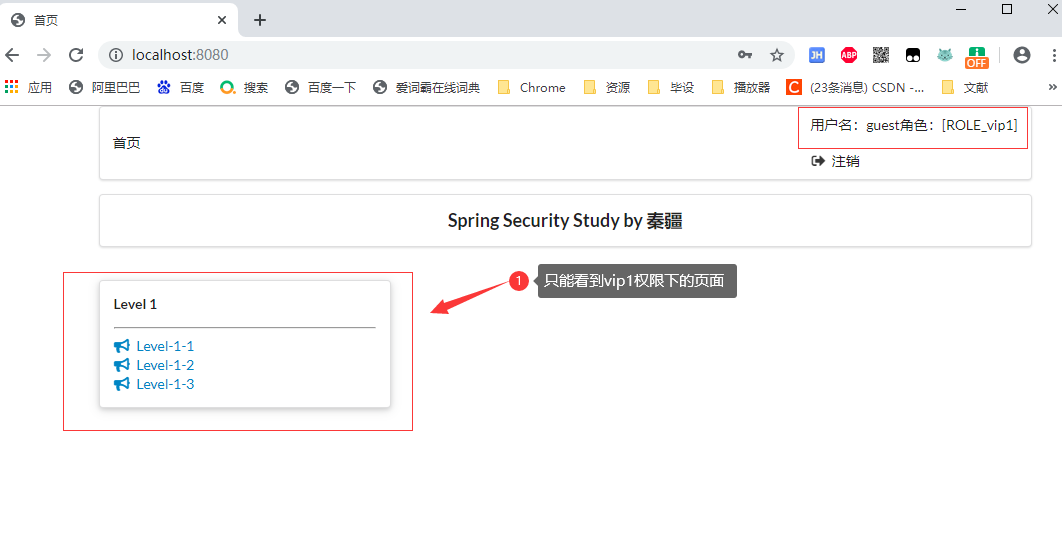Open the Level-1-1 link
Viewport: 1062px width, 553px height.
tap(165, 346)
